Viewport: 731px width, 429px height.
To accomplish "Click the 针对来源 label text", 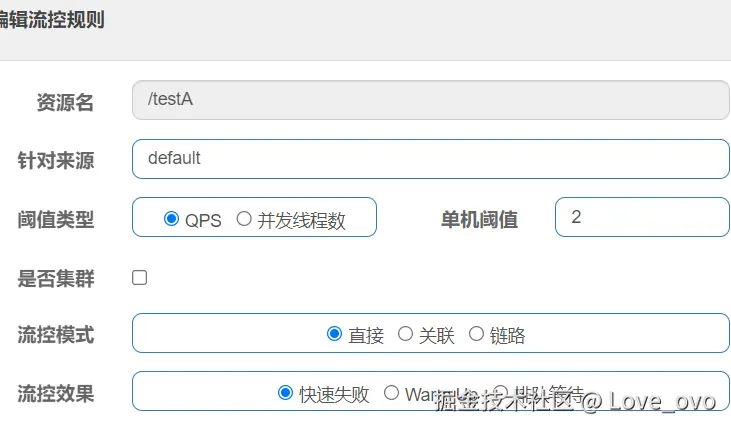I will tap(56, 160).
